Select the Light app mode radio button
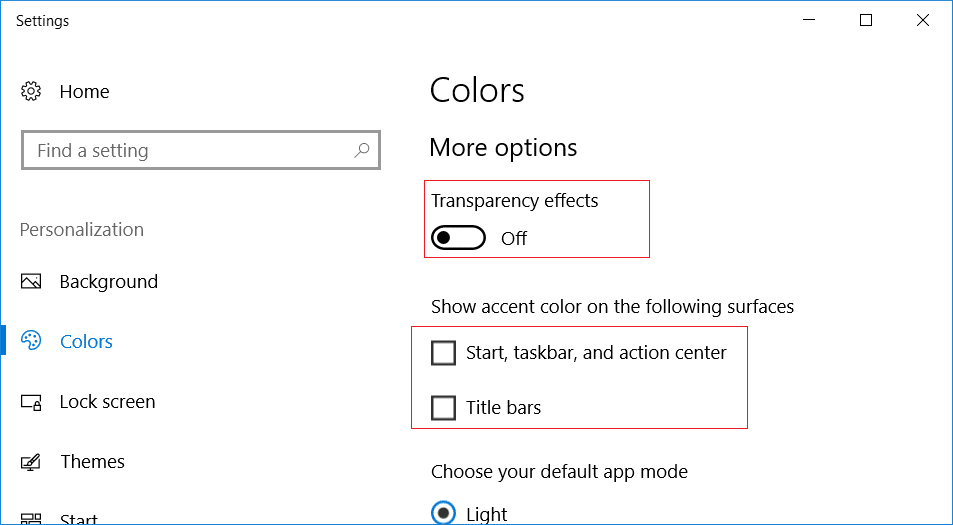The height and width of the screenshot is (525, 953). point(443,513)
